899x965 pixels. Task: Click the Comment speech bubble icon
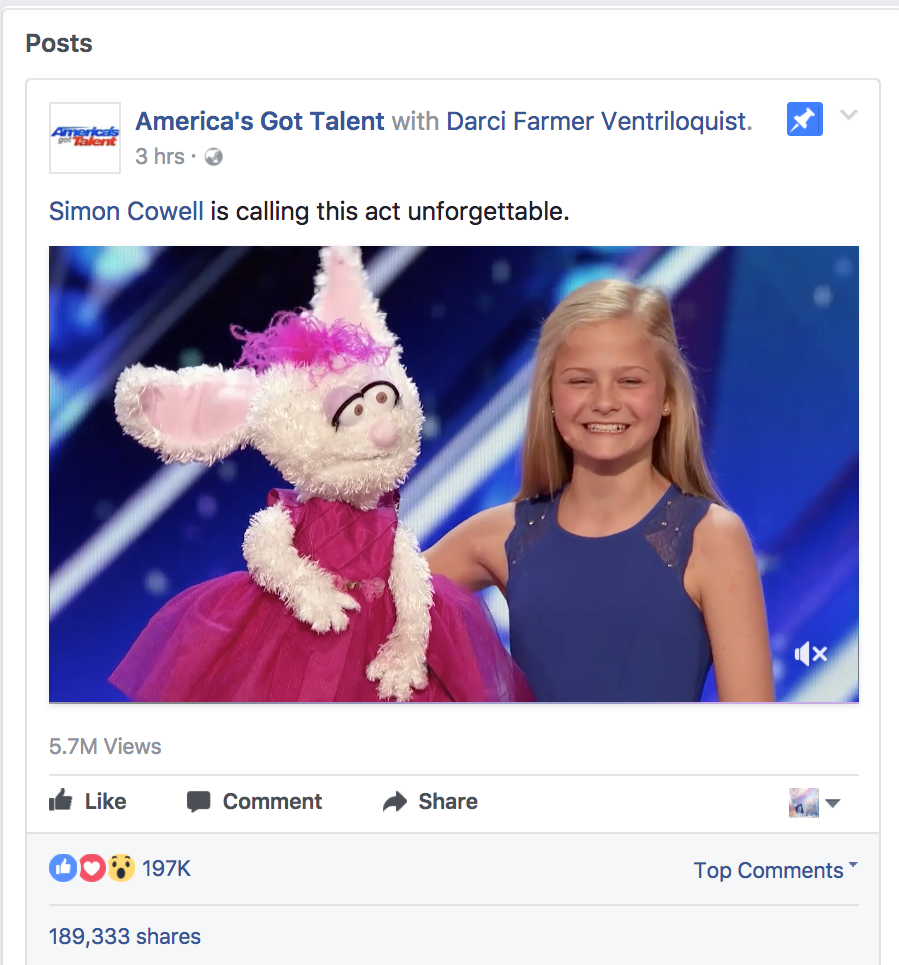pyautogui.click(x=199, y=802)
